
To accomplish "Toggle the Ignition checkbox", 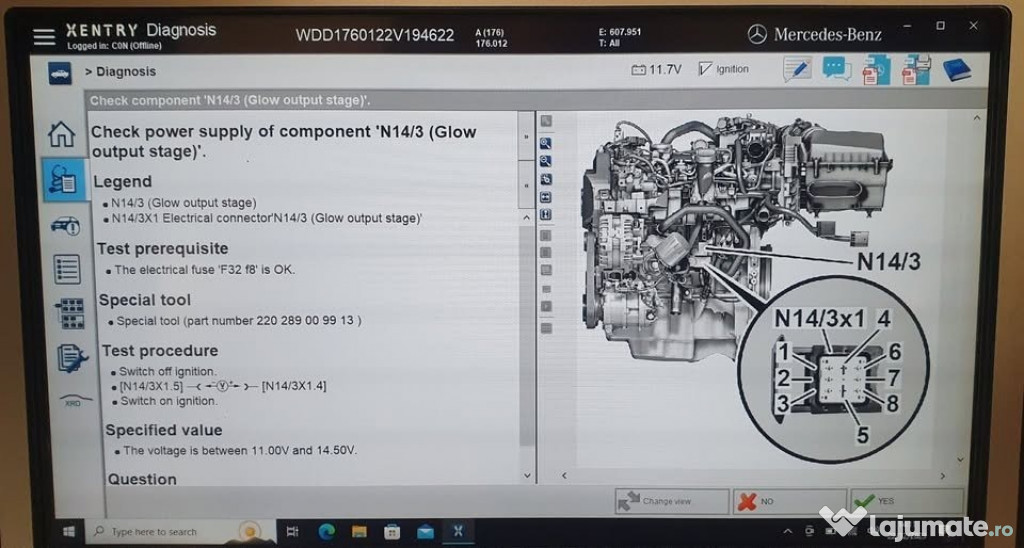I will (x=706, y=69).
